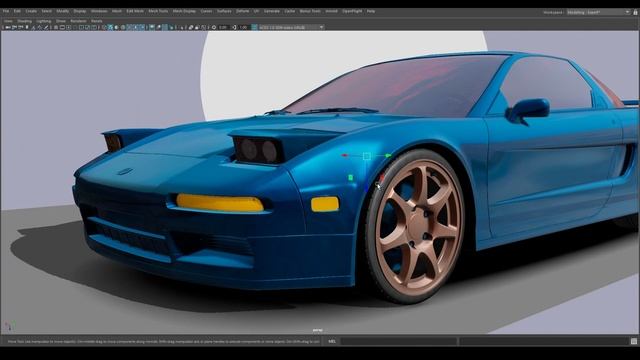Click the Lock Camera icon
640x360 pixels.
click(15, 27)
